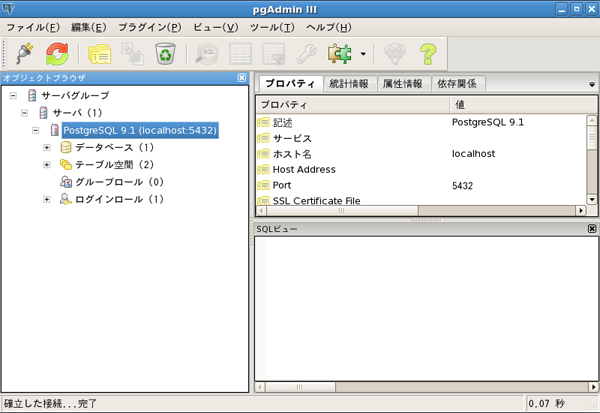Click the SQL view horizontal scrollbar thumb
Image resolution: width=600 pixels, height=413 pixels.
300,387
